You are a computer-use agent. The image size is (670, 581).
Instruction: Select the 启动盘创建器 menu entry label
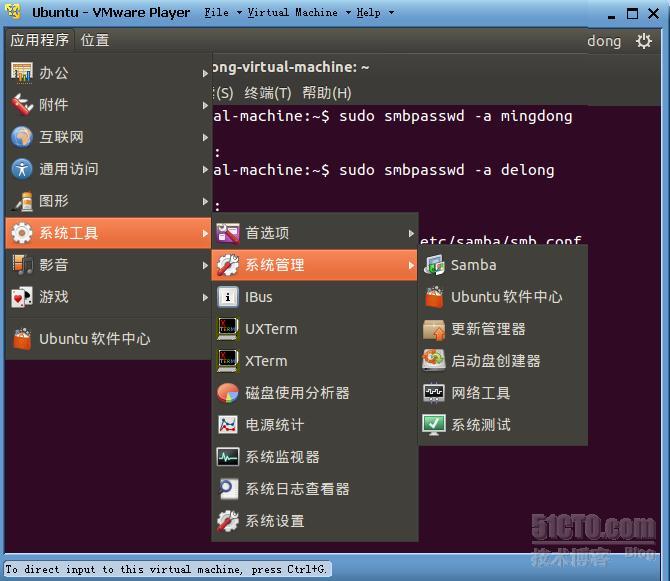[x=496, y=361]
